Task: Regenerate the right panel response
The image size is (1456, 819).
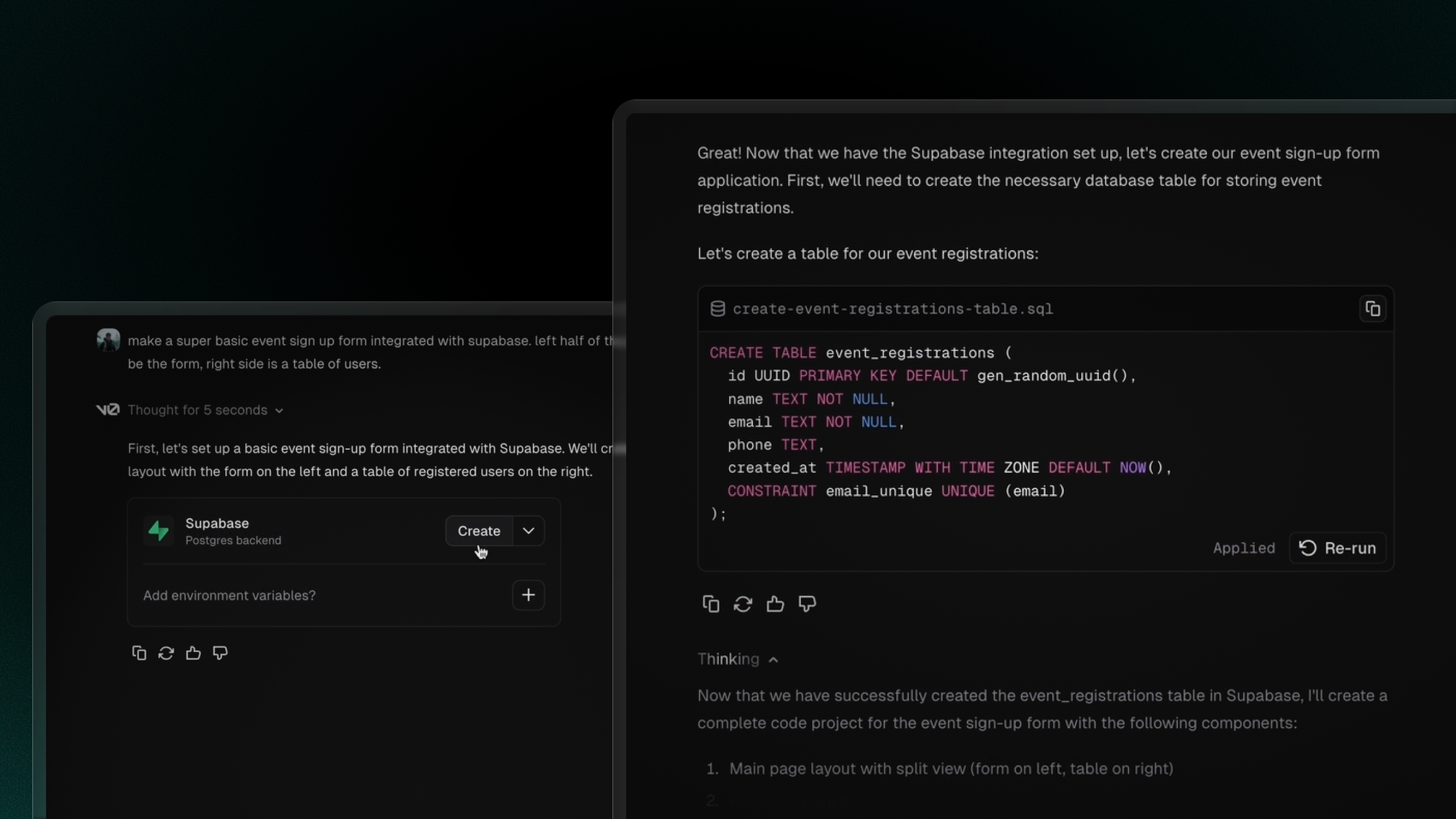Action: click(x=743, y=603)
